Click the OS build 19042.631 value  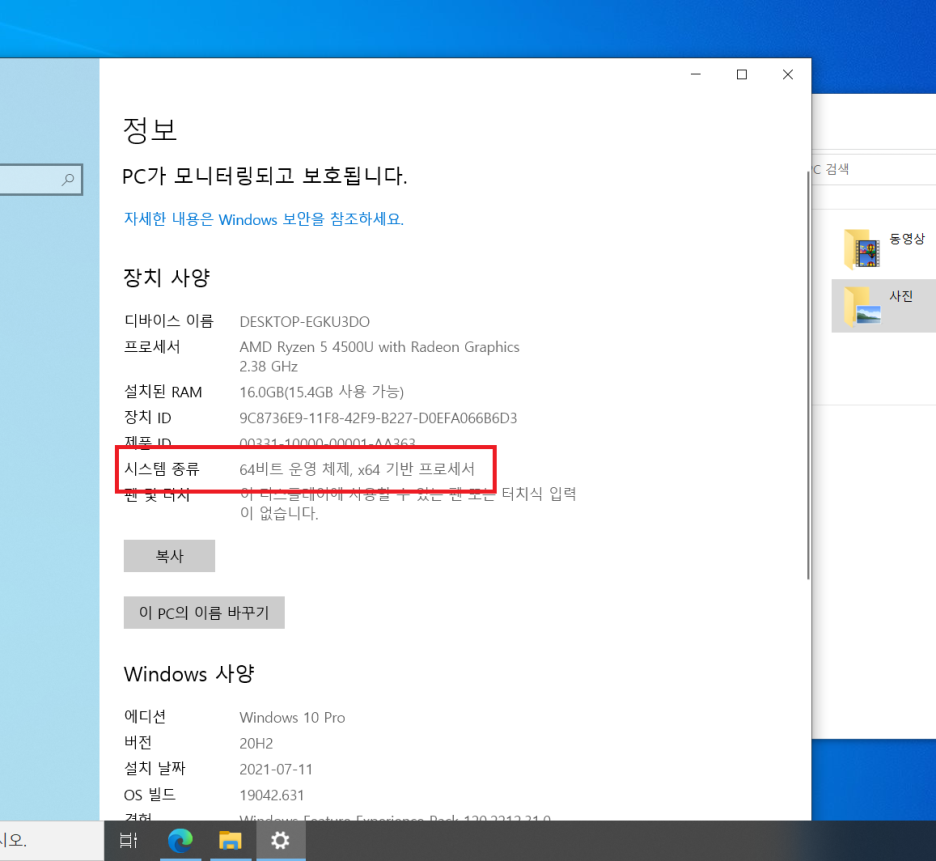(272, 795)
